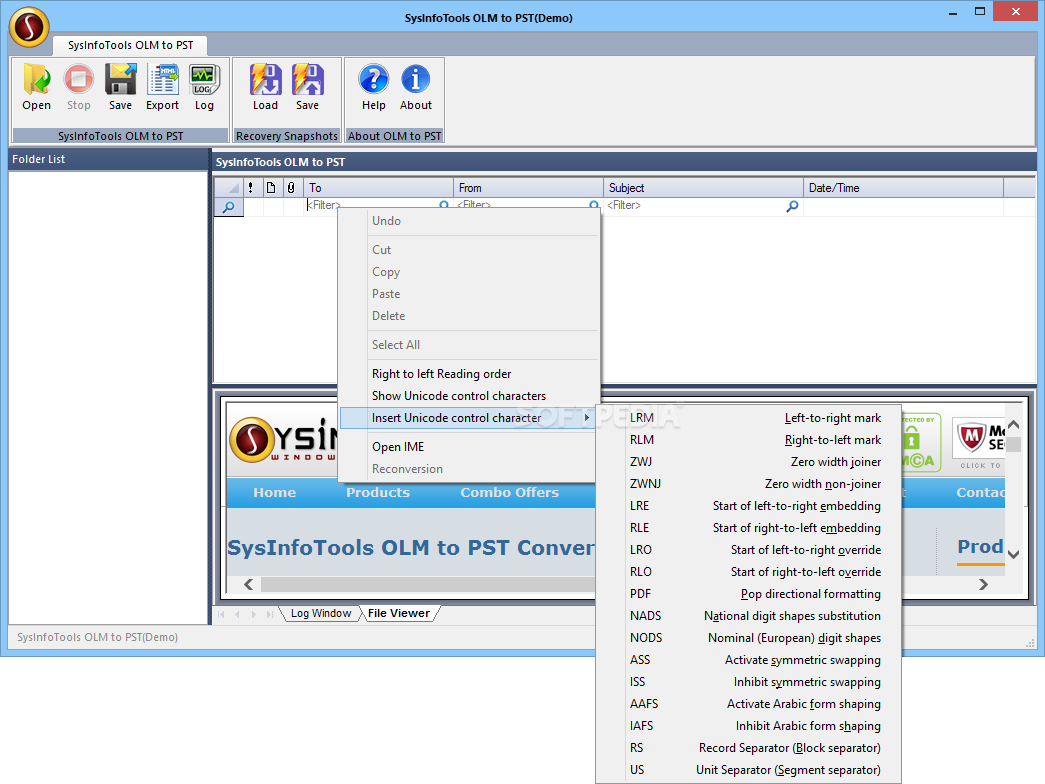
Task: Click the importance exclamation column header
Action: tap(251, 188)
